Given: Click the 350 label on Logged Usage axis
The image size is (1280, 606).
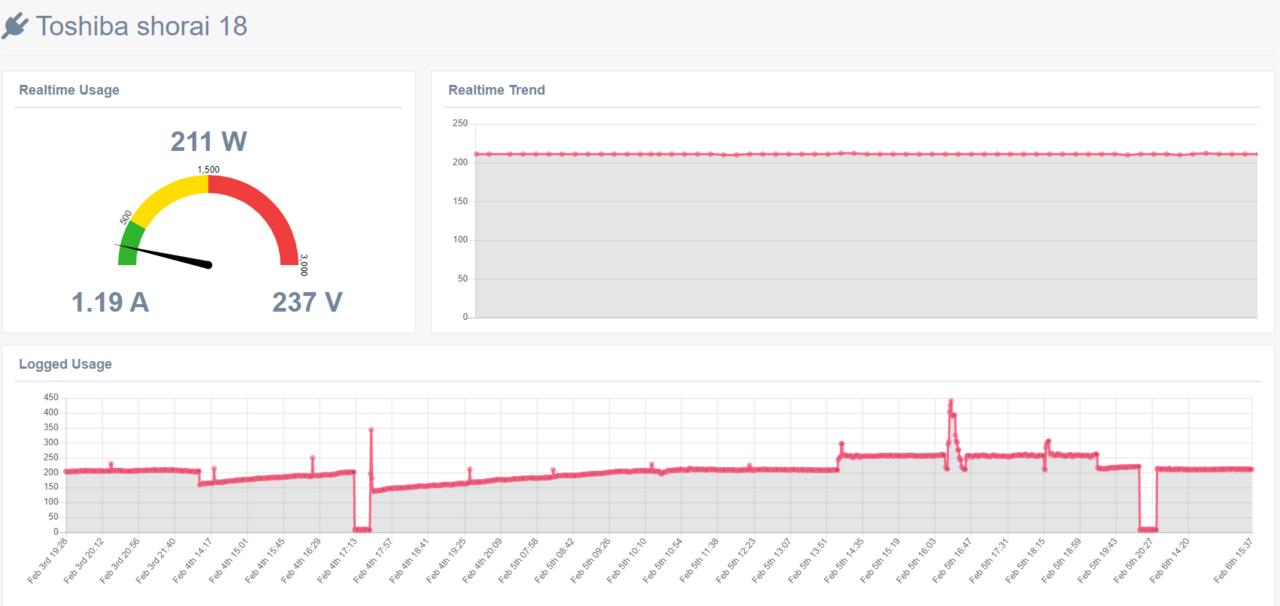Looking at the screenshot, I should (50, 427).
